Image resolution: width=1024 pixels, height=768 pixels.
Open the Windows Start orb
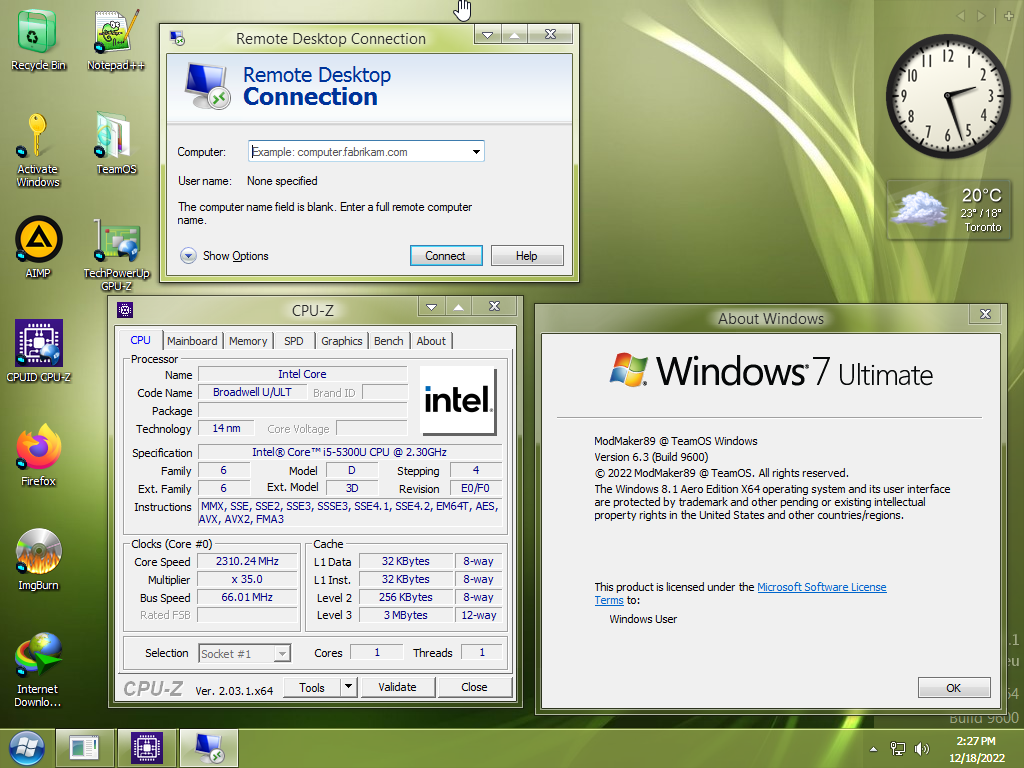[x=26, y=747]
